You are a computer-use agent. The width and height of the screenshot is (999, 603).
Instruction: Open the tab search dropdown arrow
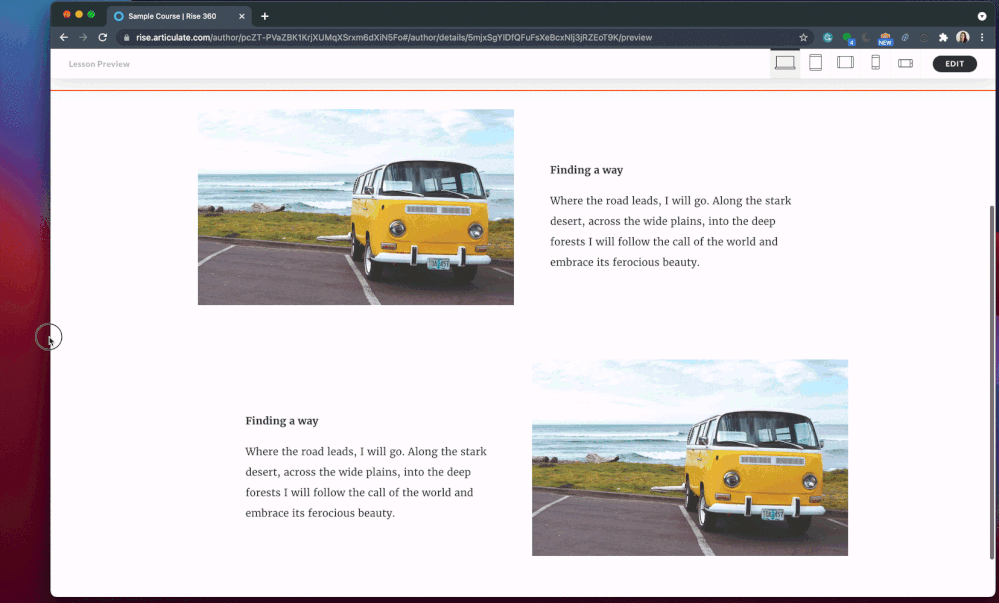tap(982, 16)
